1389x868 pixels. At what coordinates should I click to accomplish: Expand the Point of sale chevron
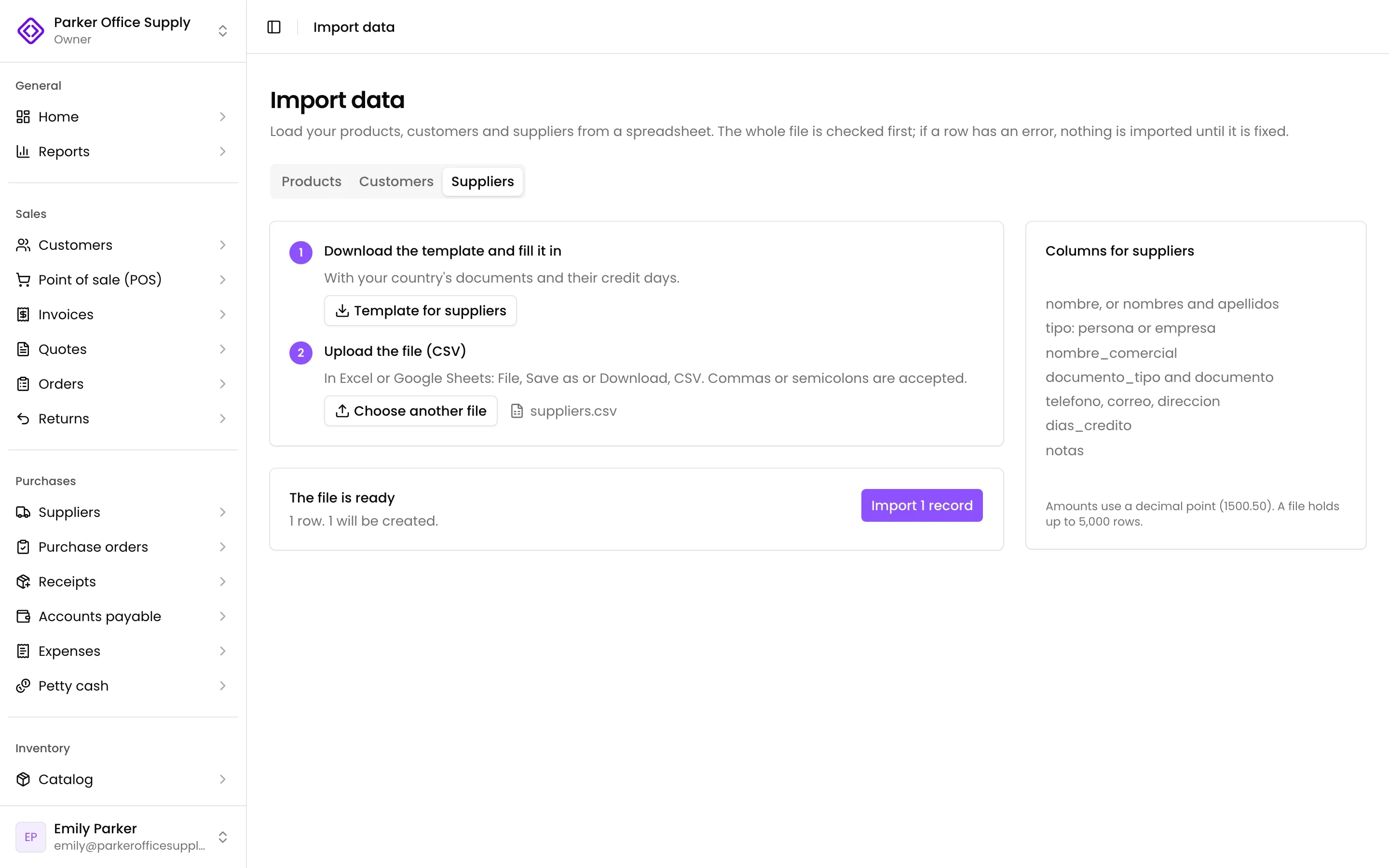(x=223, y=280)
